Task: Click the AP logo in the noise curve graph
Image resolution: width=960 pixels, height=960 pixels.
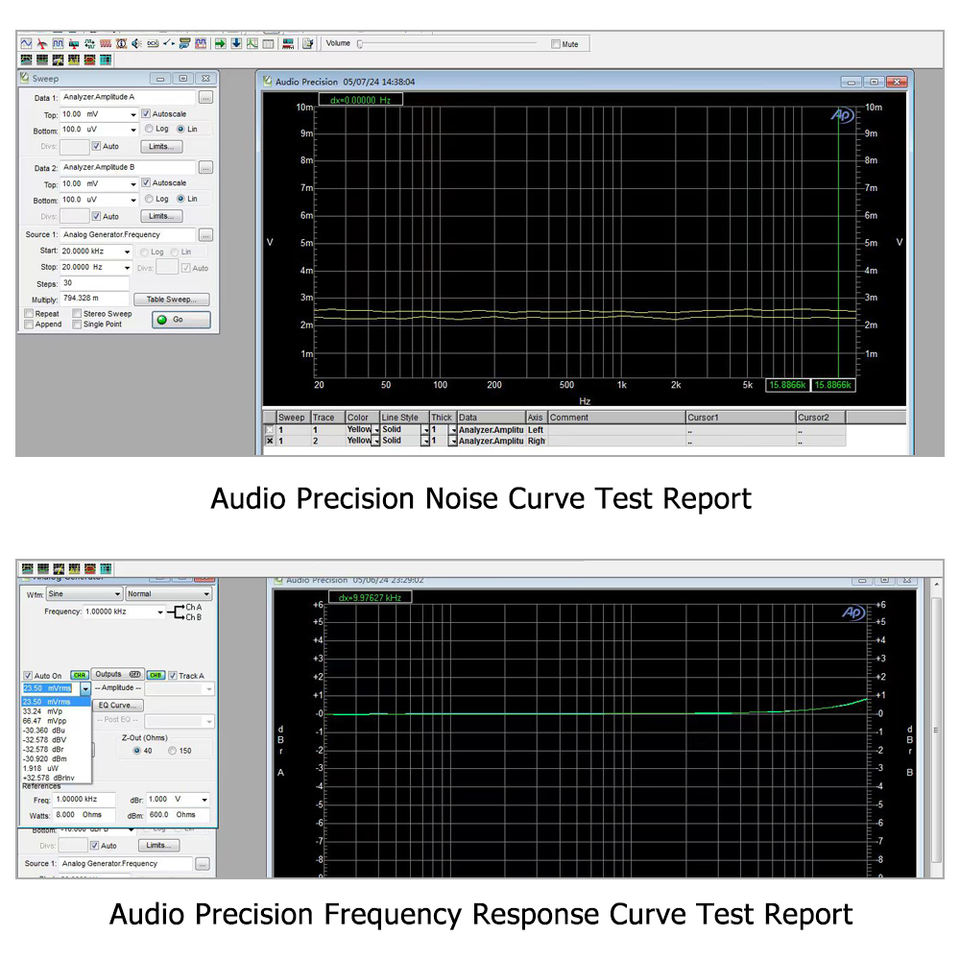Action: click(842, 114)
